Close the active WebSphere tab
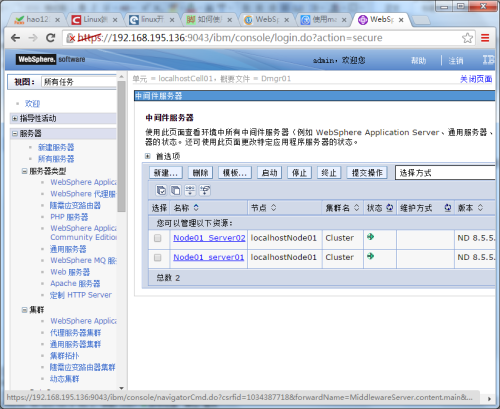The width and height of the screenshot is (500, 409). pos(401,20)
